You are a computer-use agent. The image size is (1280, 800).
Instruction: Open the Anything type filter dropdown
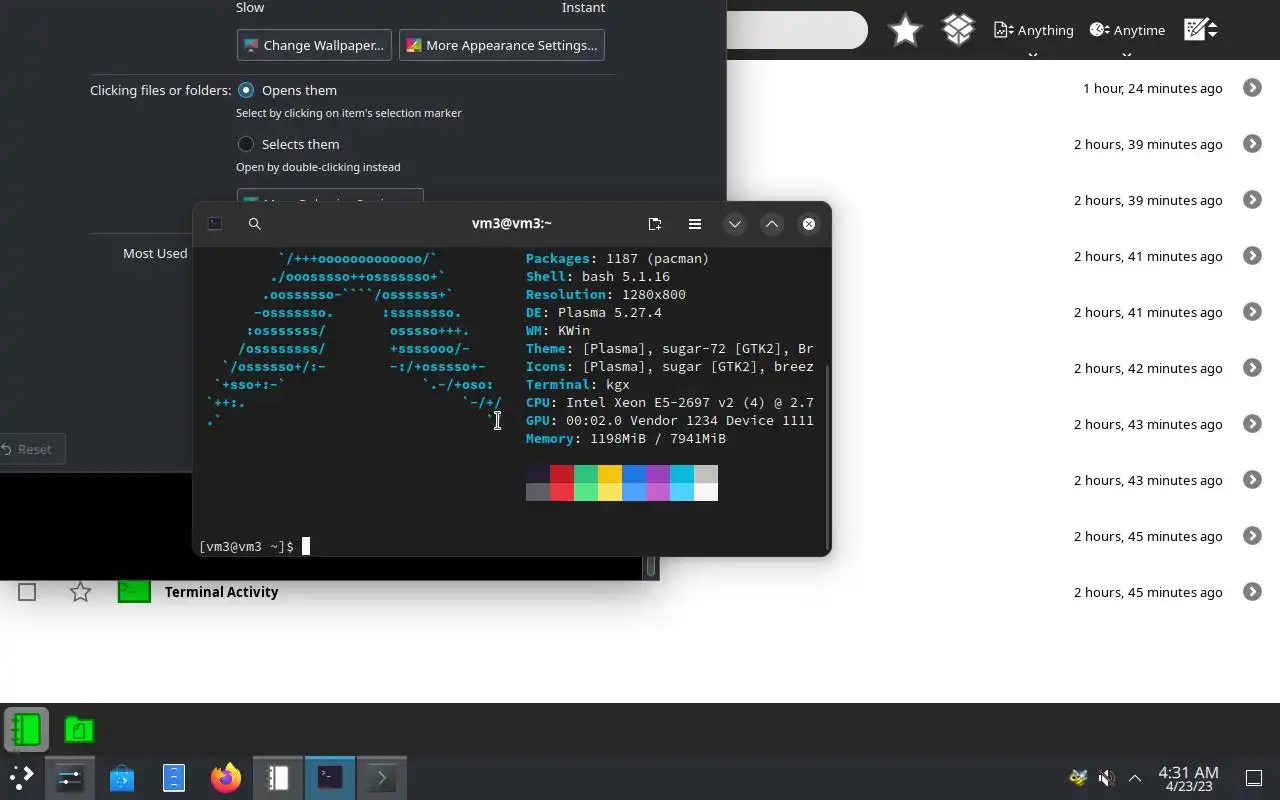pyautogui.click(x=1033, y=30)
